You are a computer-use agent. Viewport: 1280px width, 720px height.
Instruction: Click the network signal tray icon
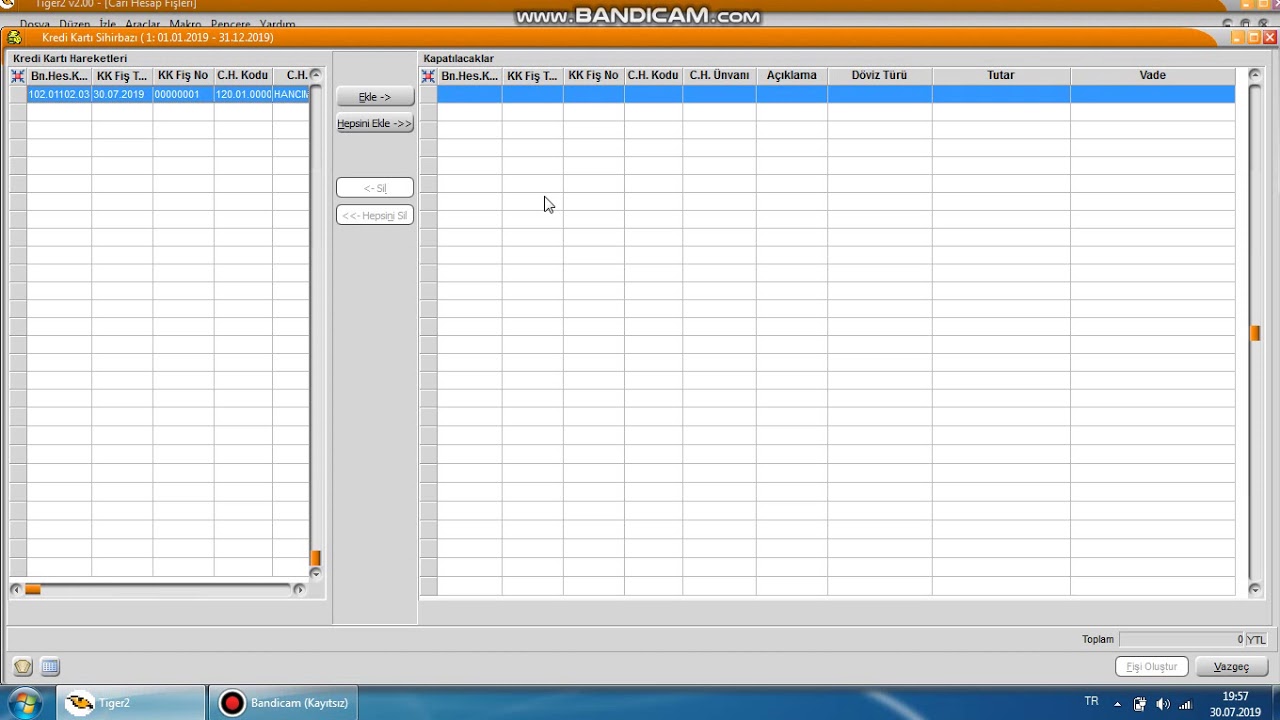pos(1185,704)
